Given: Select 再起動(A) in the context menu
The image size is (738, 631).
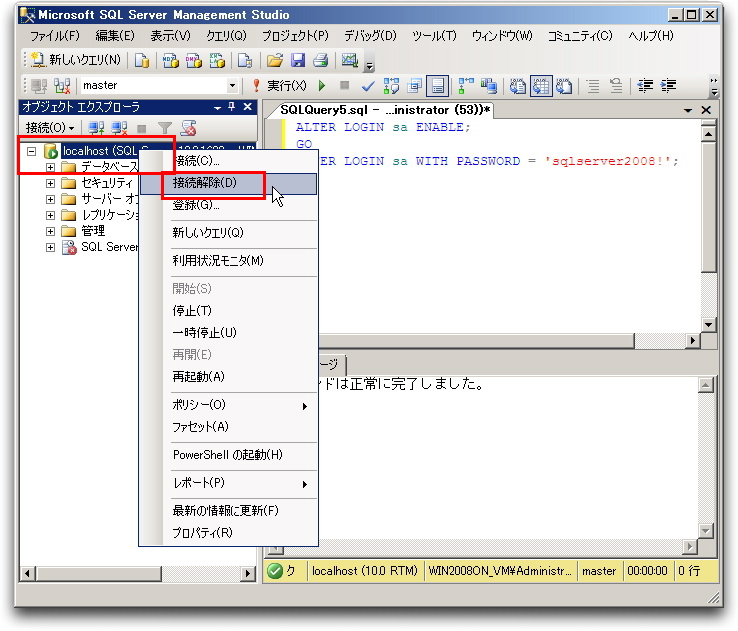Looking at the screenshot, I should (x=228, y=377).
